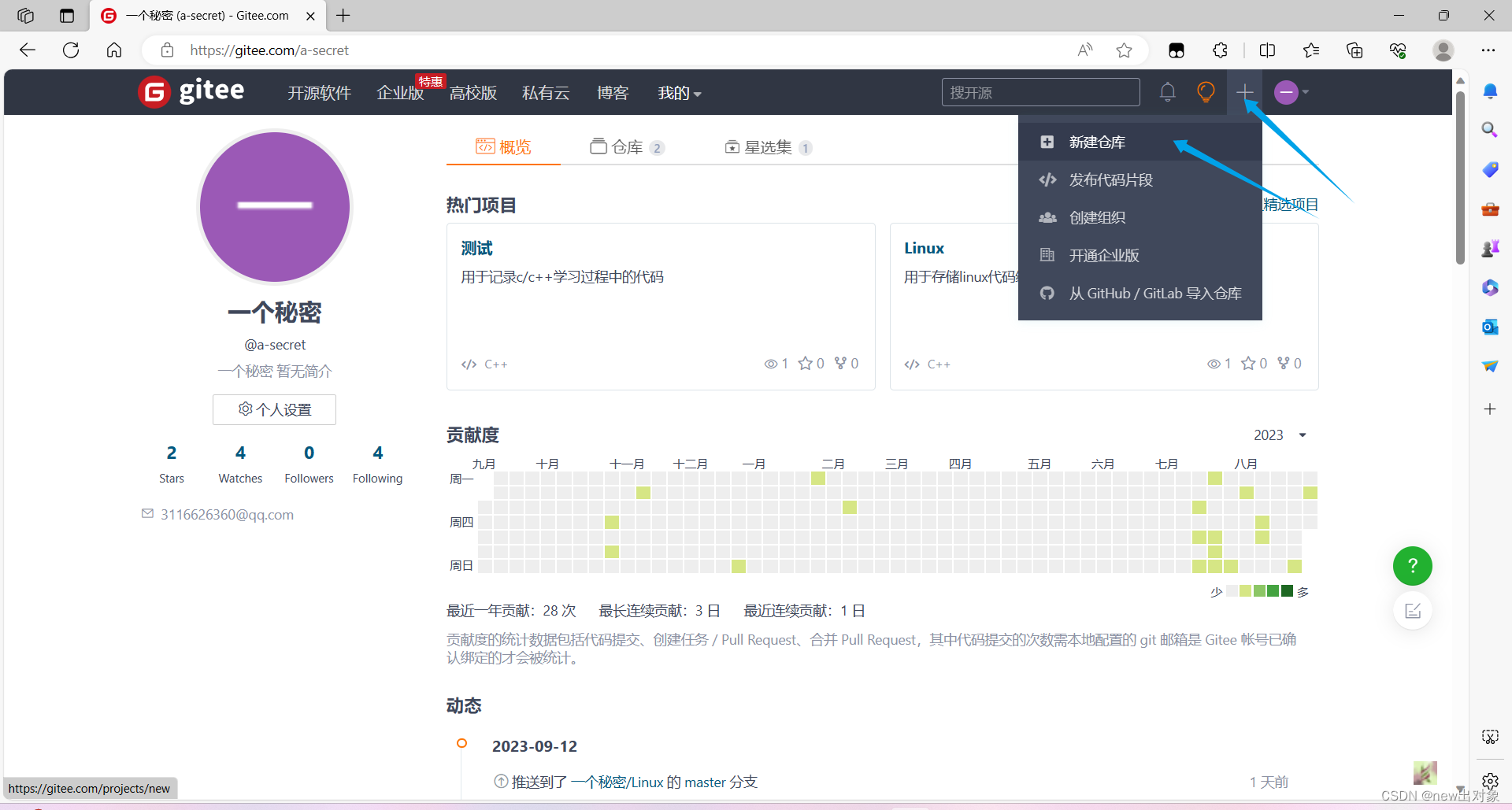The width and height of the screenshot is (1512, 810).
Task: Click the floating green help question mark button
Action: pyautogui.click(x=1412, y=566)
